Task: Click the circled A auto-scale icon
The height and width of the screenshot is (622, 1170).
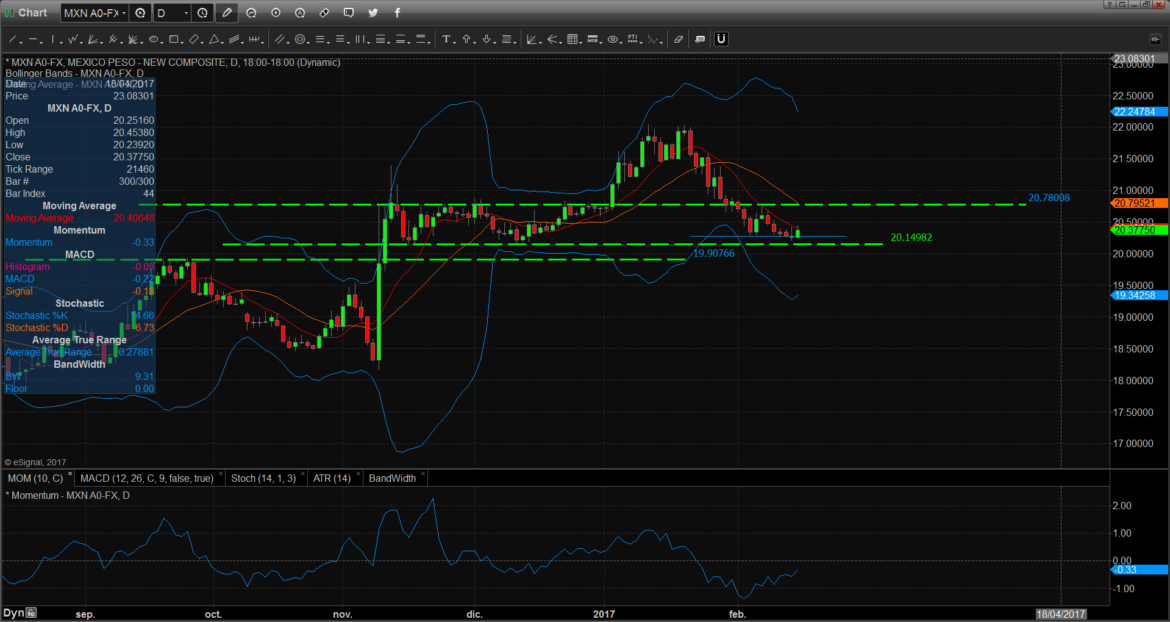Action: (300, 13)
